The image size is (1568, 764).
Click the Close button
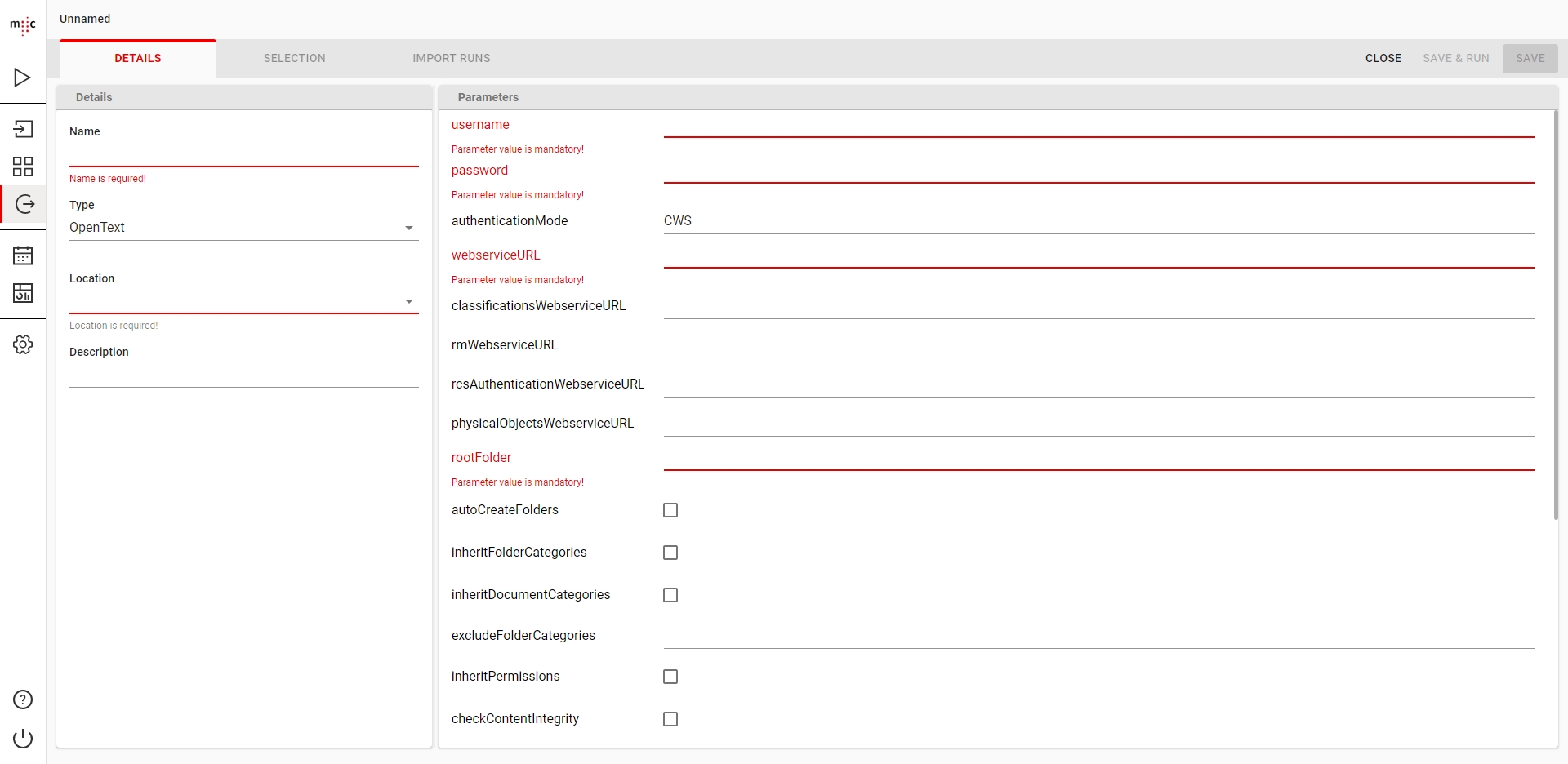1383,59
